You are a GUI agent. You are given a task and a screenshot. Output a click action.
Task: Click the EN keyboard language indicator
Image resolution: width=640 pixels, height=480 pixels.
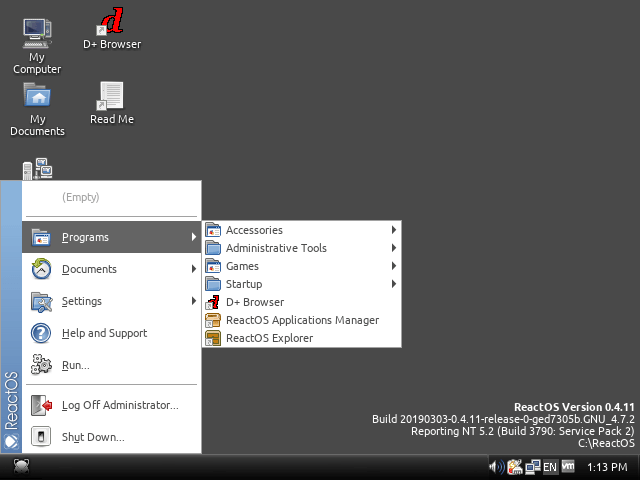[x=550, y=467]
